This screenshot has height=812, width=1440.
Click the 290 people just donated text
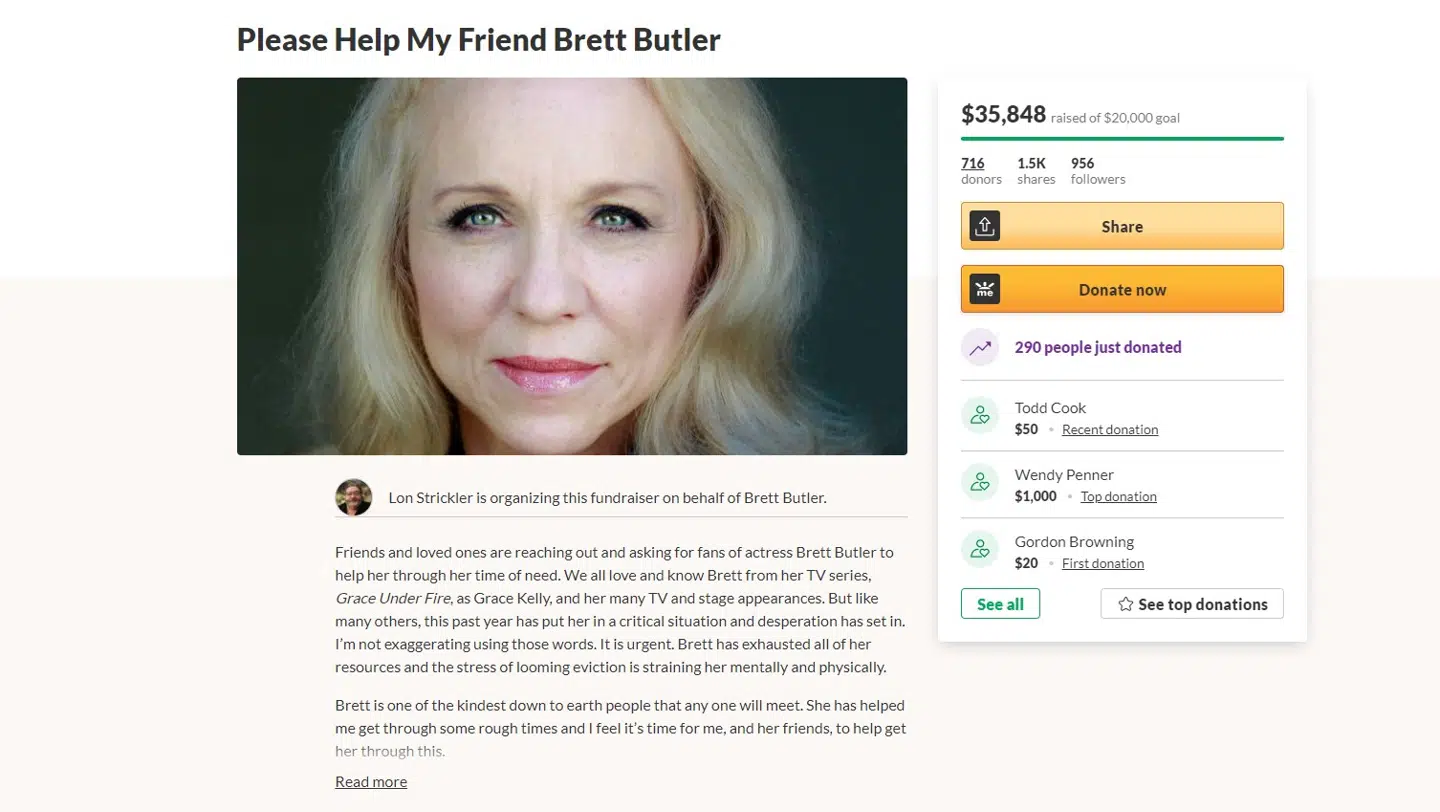point(1097,347)
